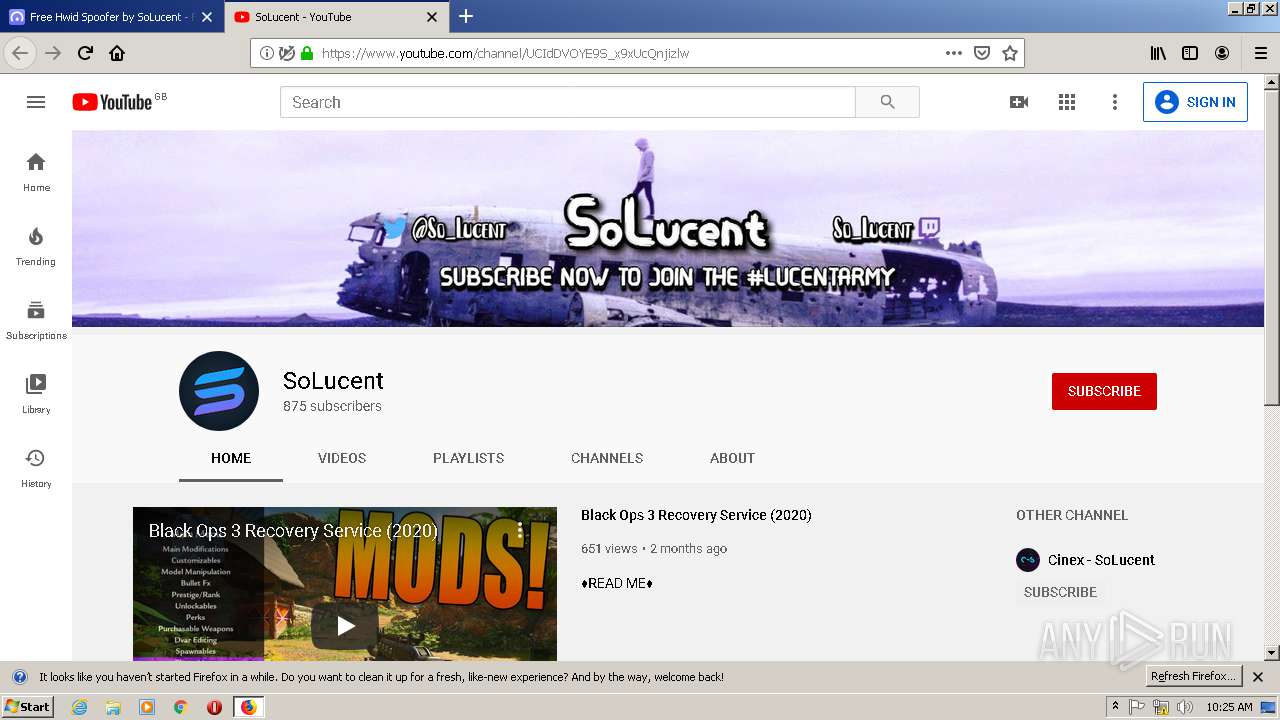The image size is (1280, 720).
Task: Go back with the Firefox back arrow
Action: 20,53
